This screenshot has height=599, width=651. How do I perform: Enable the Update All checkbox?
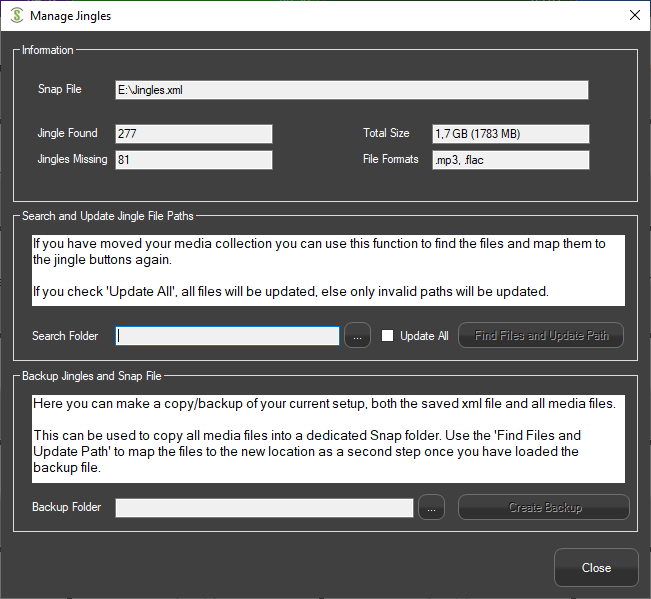[387, 335]
